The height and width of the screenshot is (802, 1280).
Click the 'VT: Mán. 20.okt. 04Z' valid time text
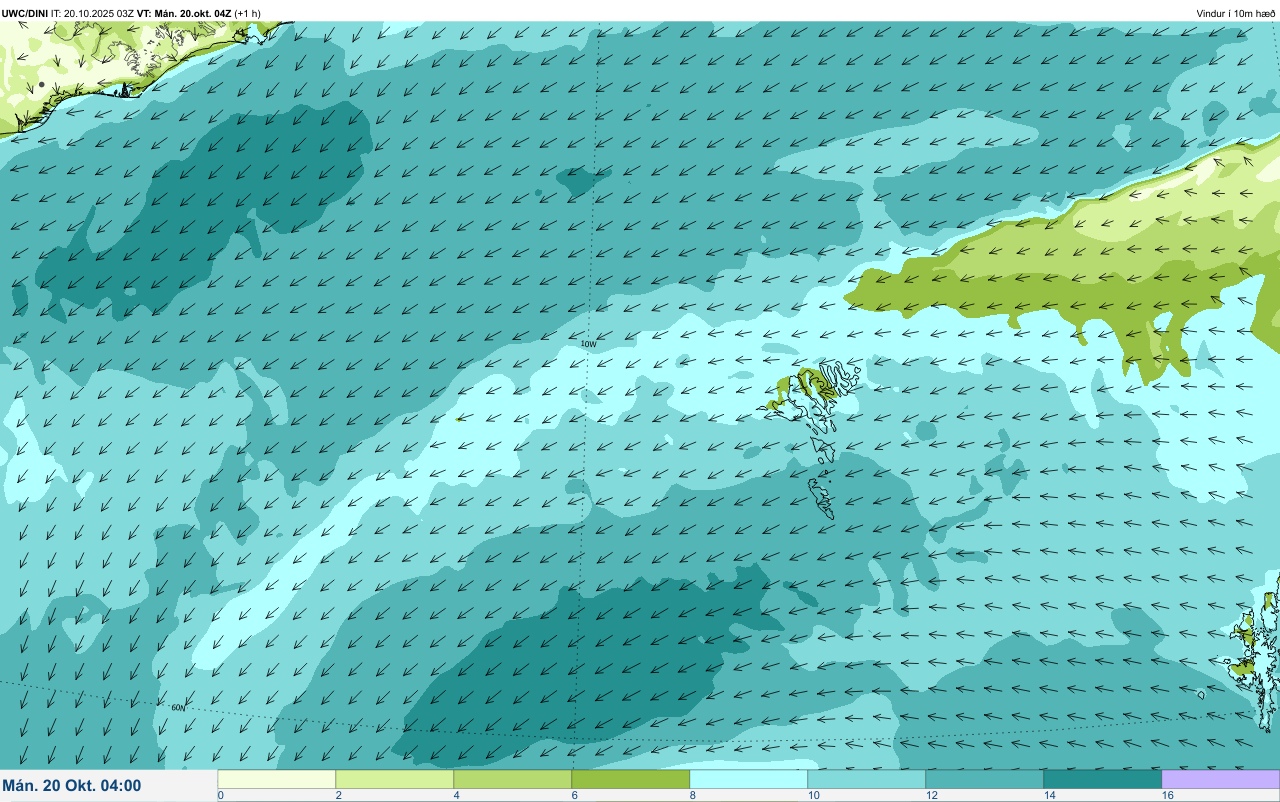[184, 13]
